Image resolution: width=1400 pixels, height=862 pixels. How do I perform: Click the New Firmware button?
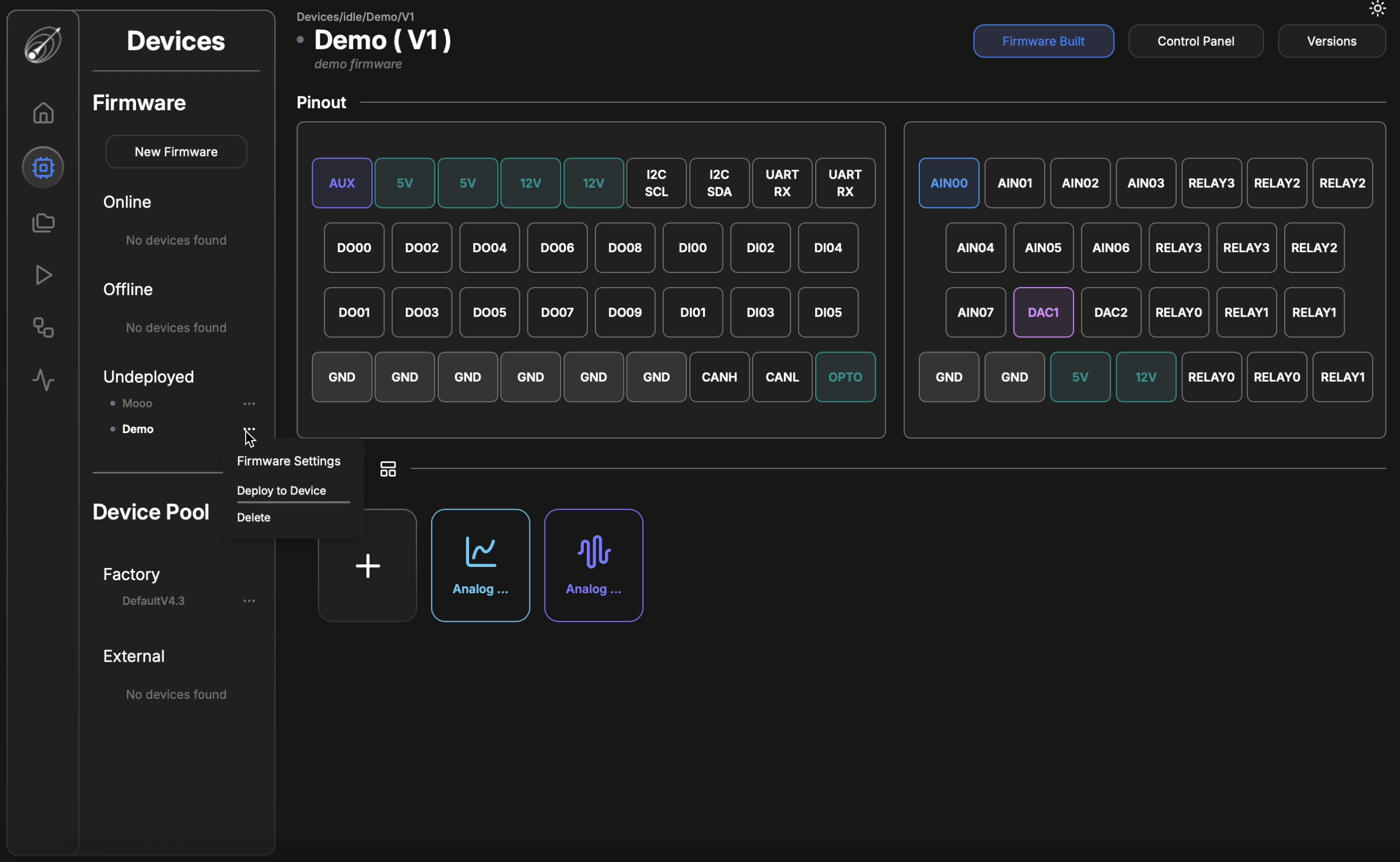pos(176,152)
